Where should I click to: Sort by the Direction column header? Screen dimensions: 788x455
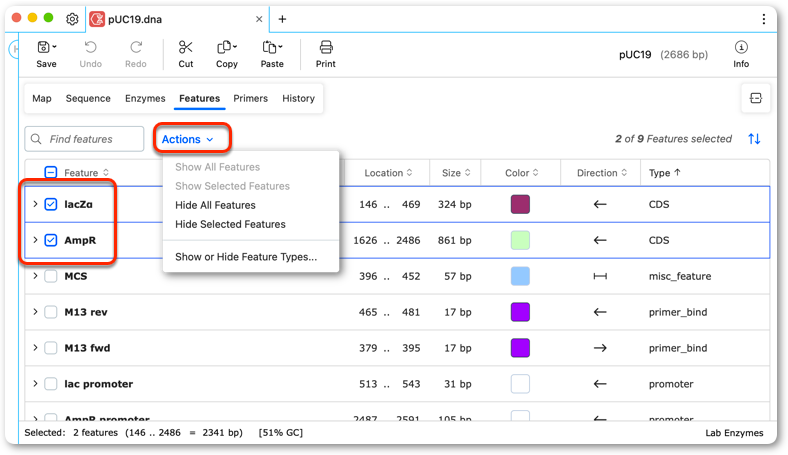point(602,173)
